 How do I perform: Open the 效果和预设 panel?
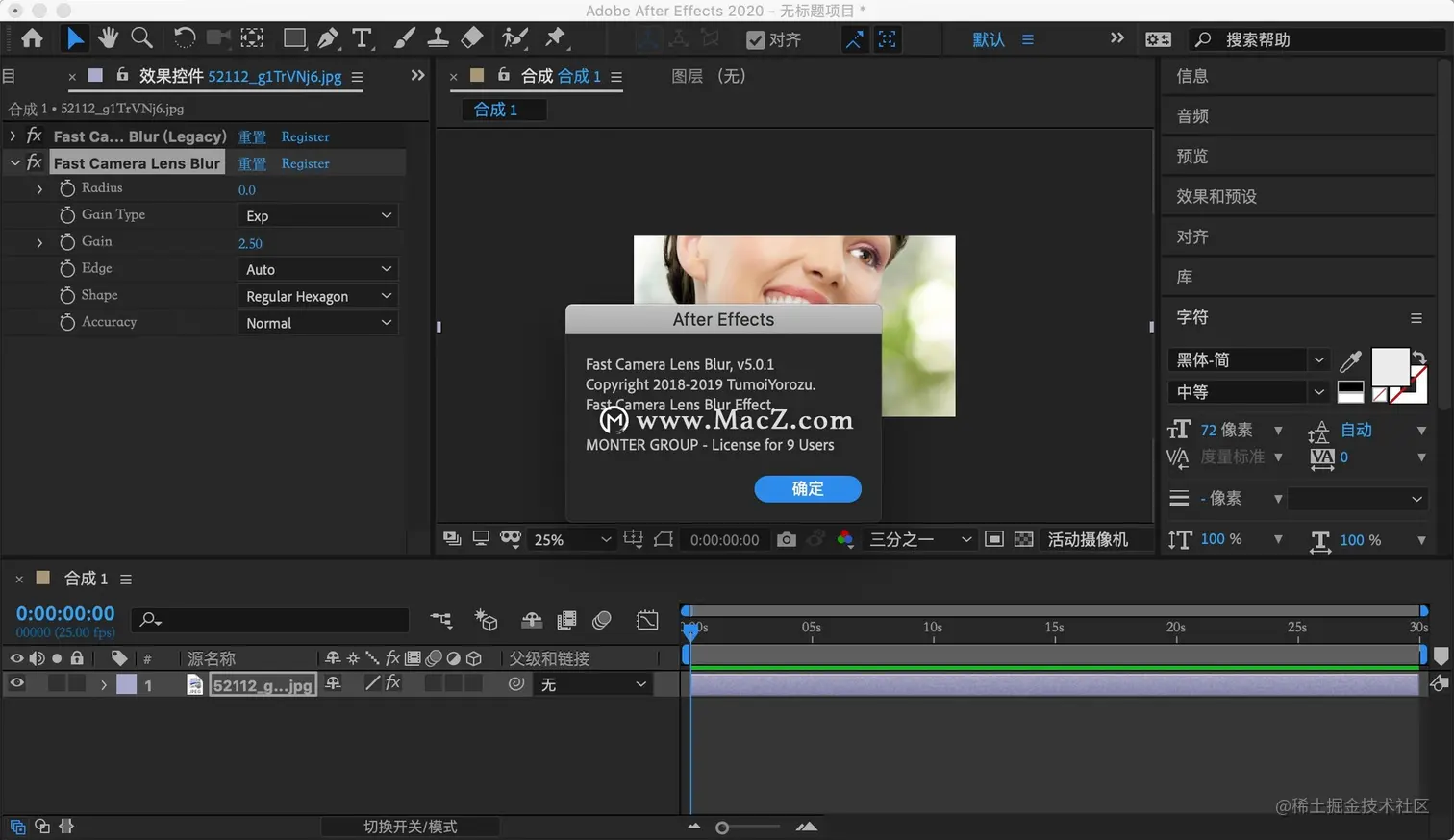coord(1216,197)
